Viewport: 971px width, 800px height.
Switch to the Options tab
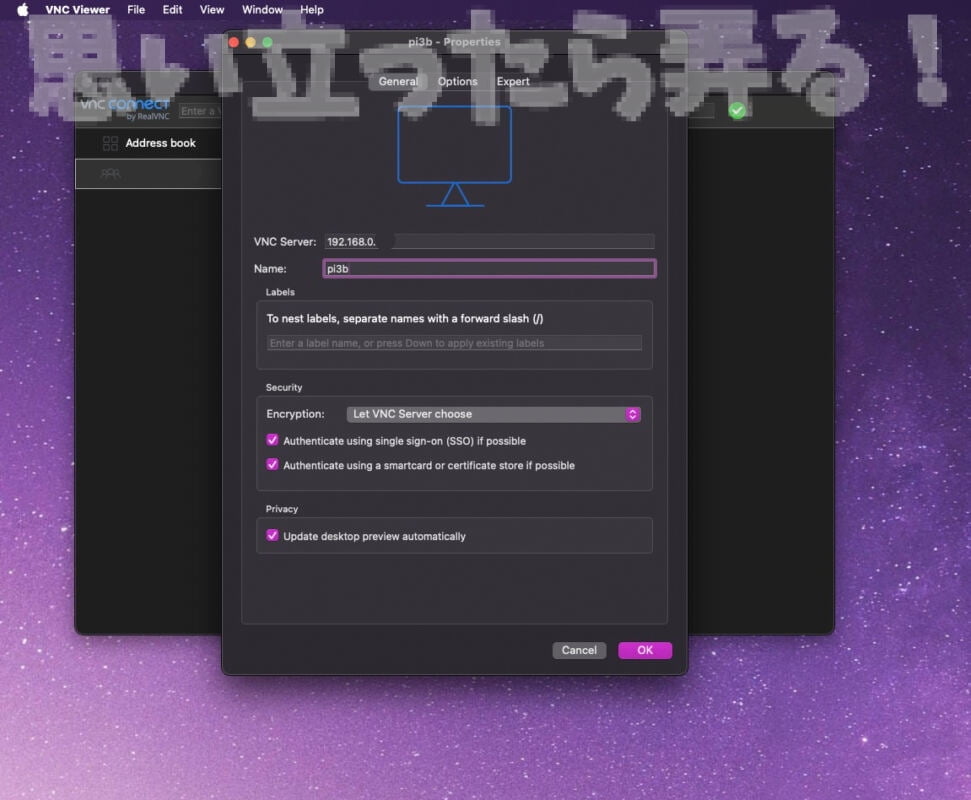point(457,82)
